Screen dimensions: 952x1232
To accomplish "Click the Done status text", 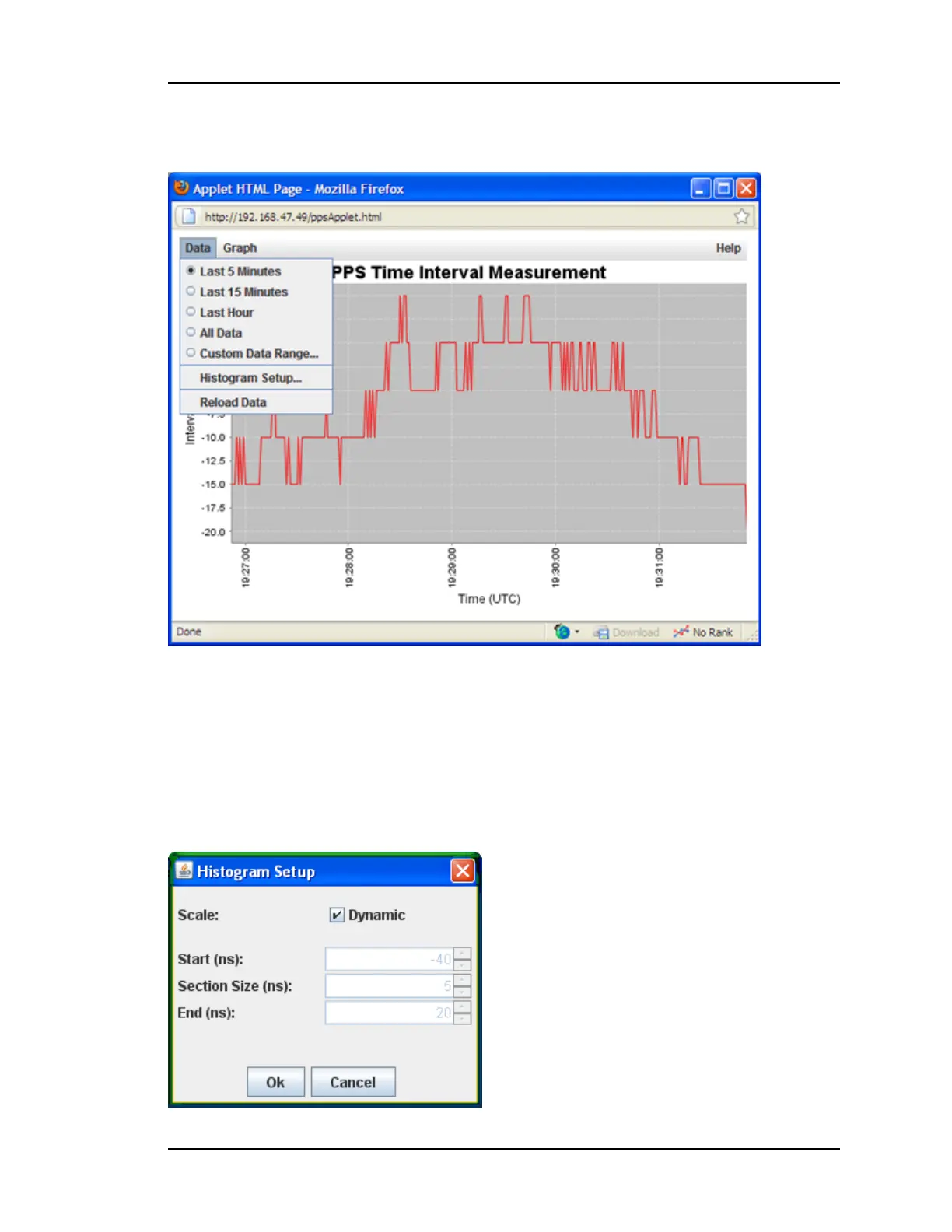I will pos(189,632).
